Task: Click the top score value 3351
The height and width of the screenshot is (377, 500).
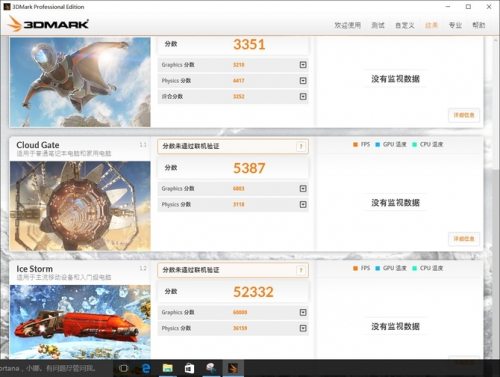Action: pos(249,44)
